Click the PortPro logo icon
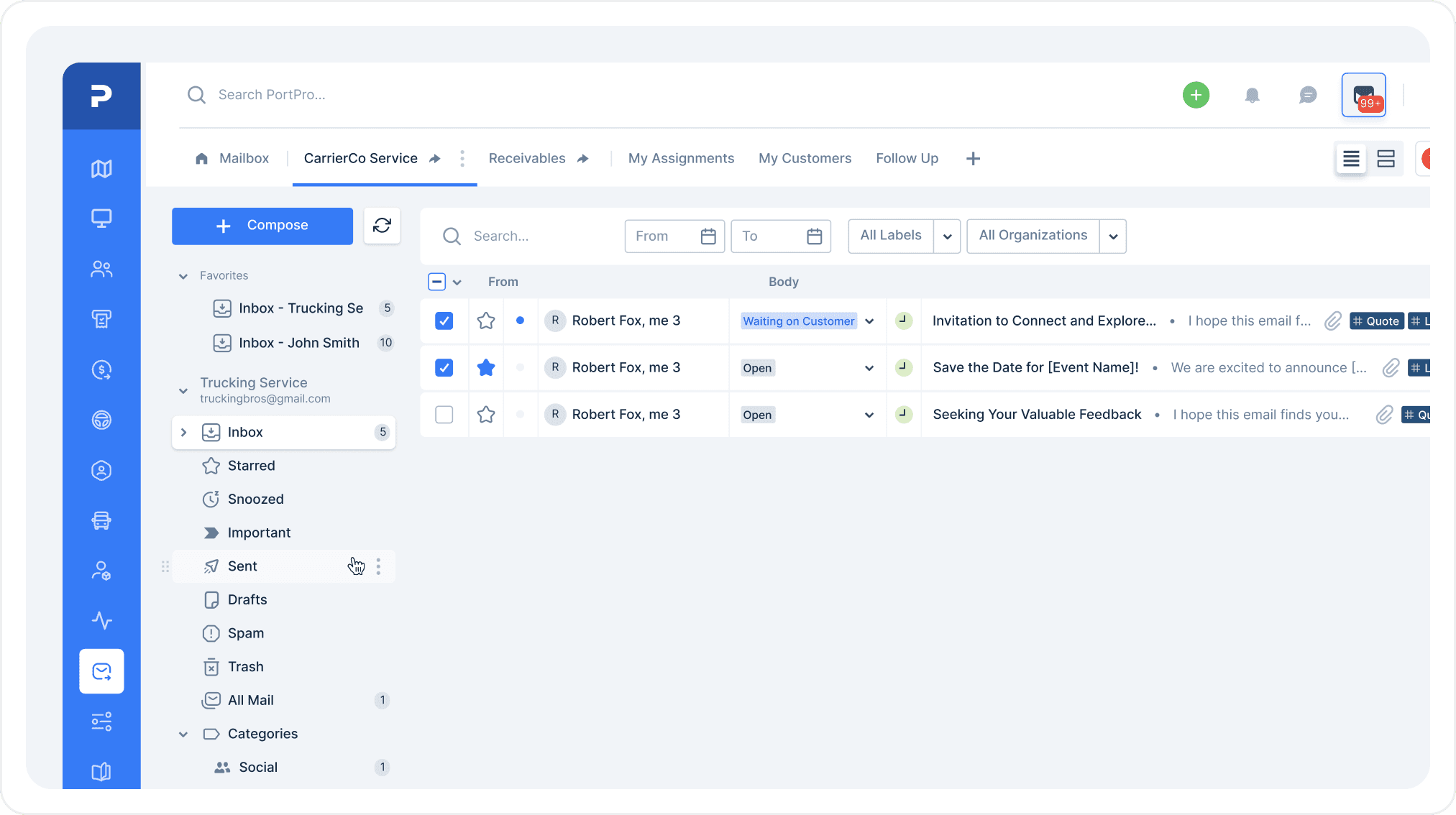Image resolution: width=1456 pixels, height=815 pixels. 101,96
